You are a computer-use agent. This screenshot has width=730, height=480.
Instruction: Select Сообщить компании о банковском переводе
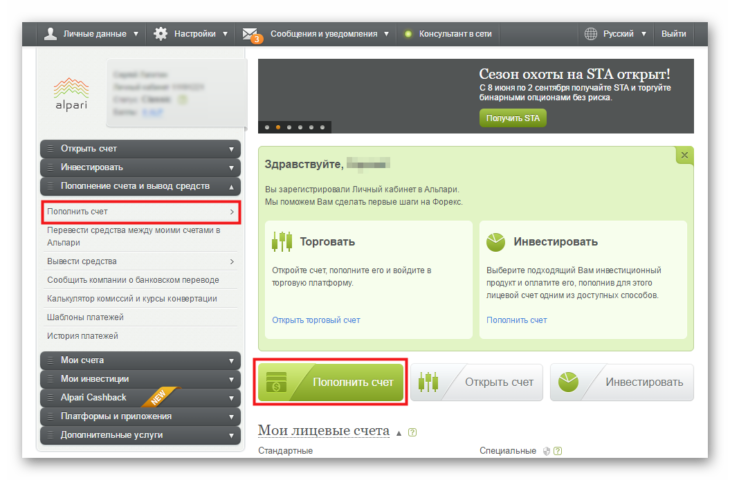(x=141, y=280)
